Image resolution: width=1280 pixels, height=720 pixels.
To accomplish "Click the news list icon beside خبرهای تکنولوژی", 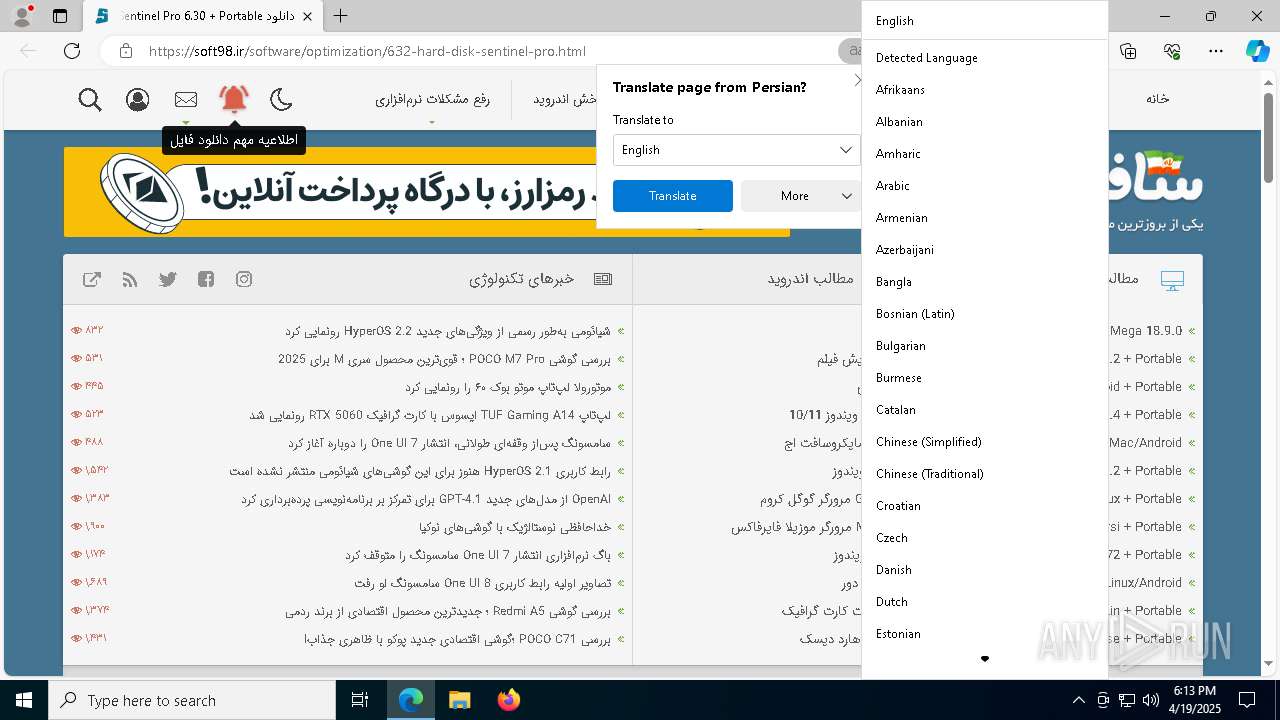I will (603, 279).
